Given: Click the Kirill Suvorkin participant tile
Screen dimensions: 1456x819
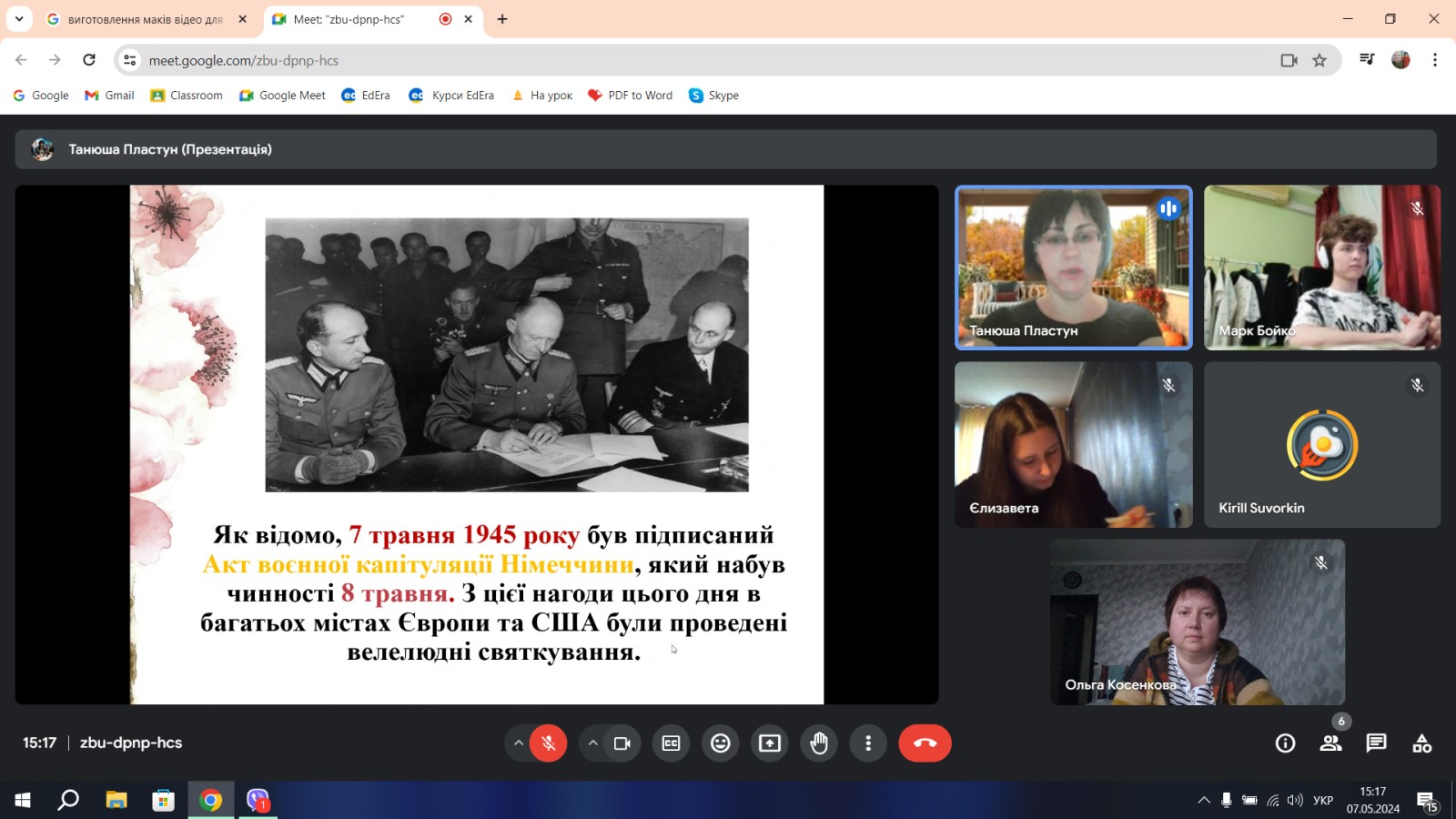Looking at the screenshot, I should pyautogui.click(x=1321, y=445).
